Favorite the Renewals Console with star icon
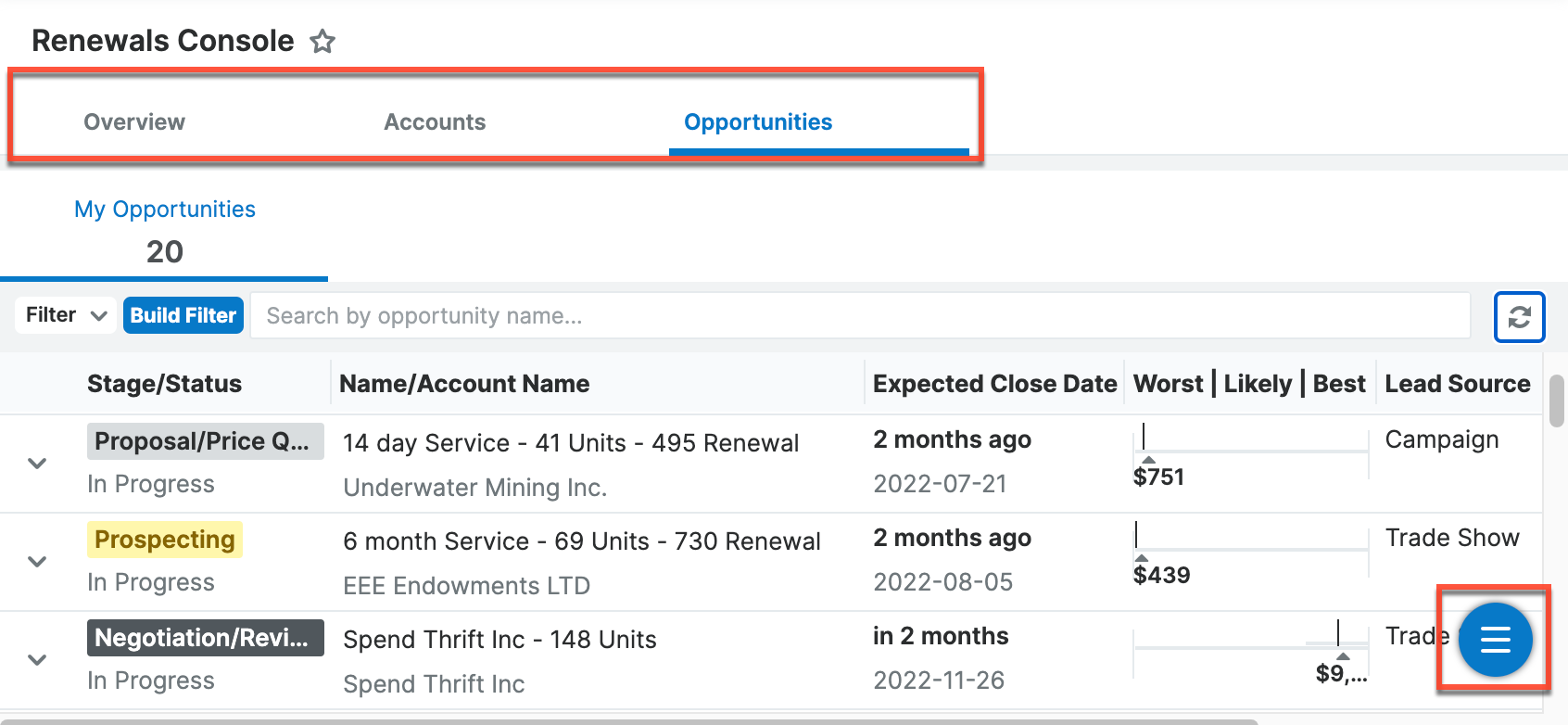The image size is (1568, 725). pos(322,41)
